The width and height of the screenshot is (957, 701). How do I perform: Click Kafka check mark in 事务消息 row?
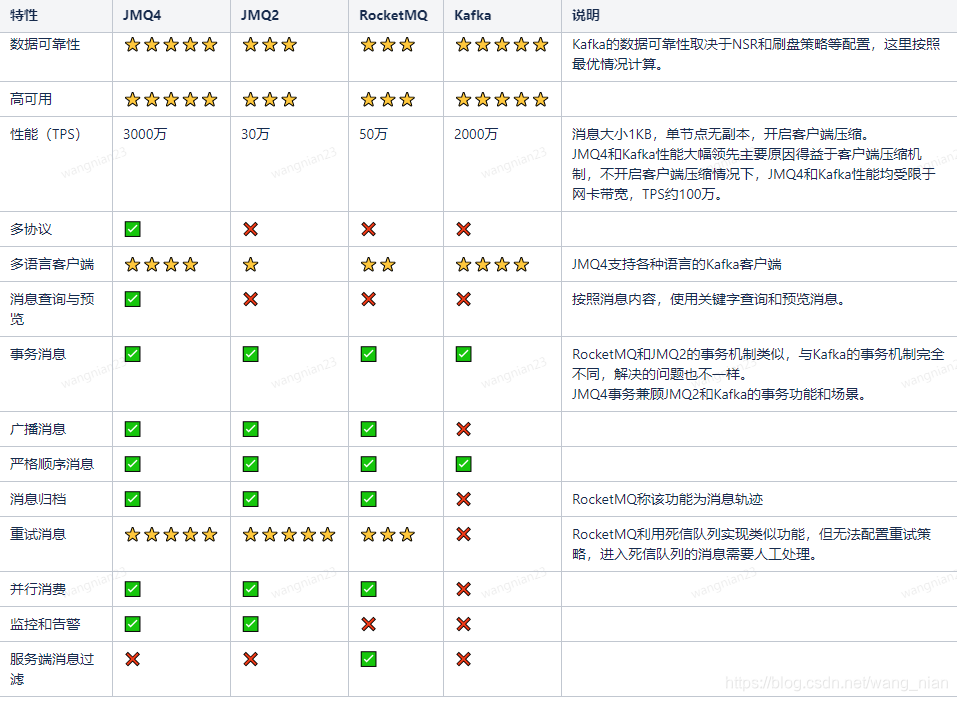pyautogui.click(x=463, y=354)
